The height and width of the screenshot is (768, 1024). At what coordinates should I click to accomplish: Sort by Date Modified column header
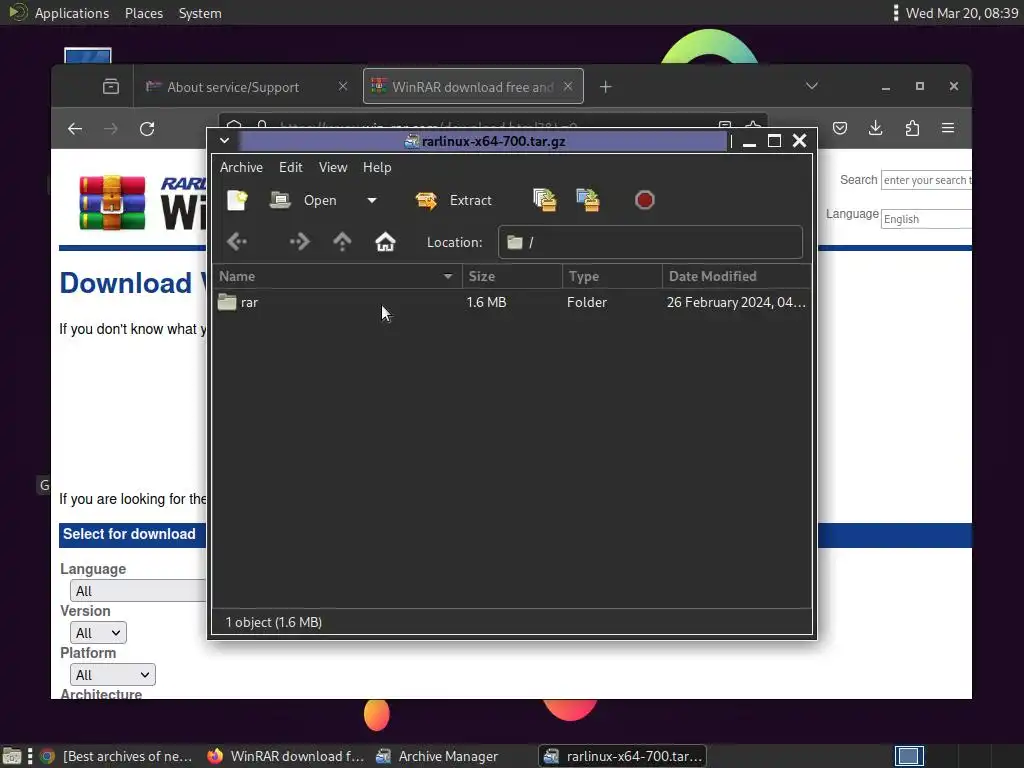pyautogui.click(x=737, y=276)
